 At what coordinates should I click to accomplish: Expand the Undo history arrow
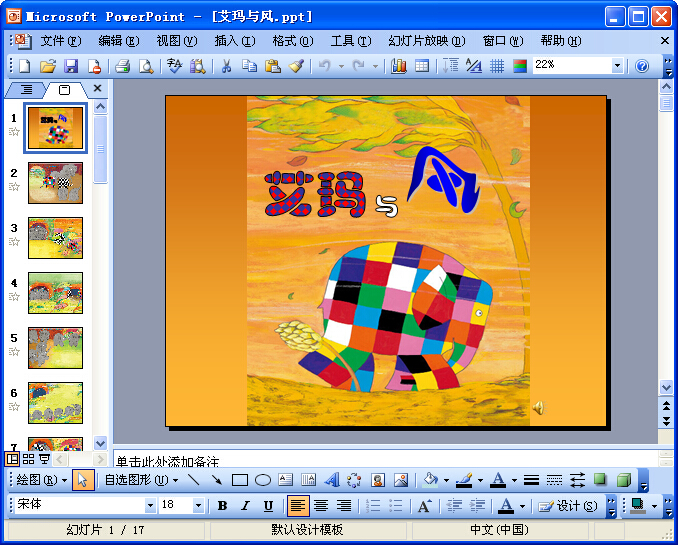341,66
